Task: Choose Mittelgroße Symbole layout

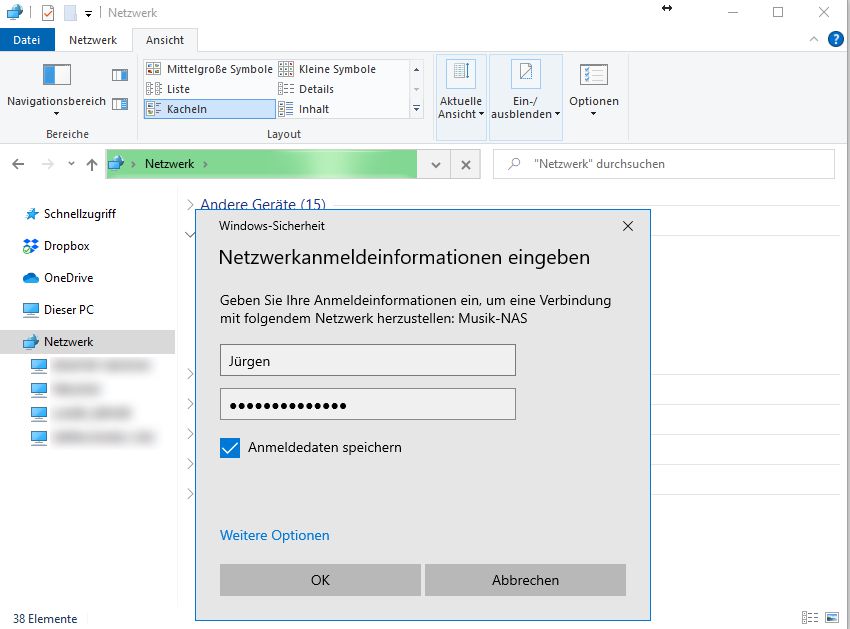Action: (x=209, y=69)
